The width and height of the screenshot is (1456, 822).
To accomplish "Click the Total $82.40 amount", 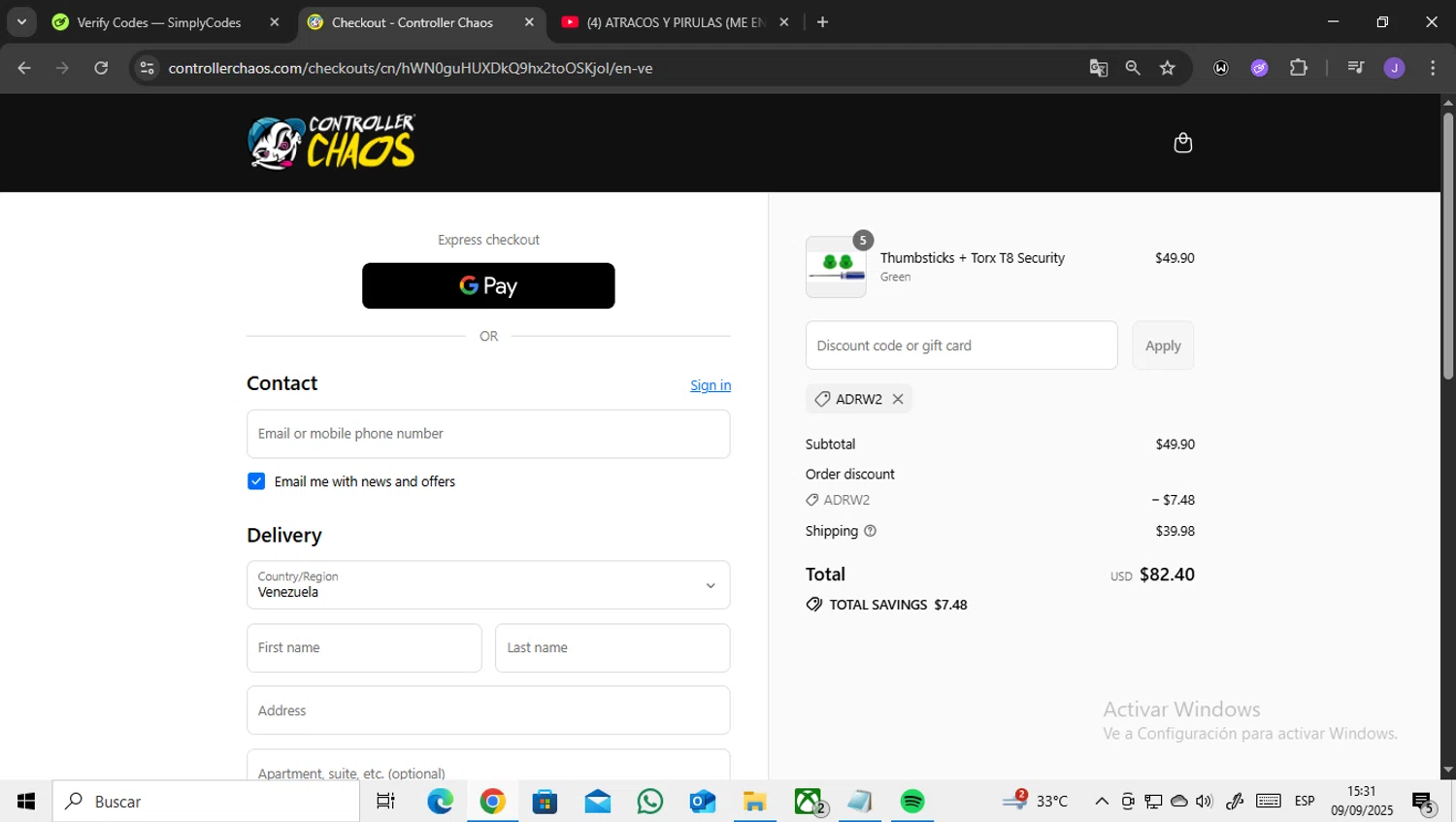I will coord(1167,575).
